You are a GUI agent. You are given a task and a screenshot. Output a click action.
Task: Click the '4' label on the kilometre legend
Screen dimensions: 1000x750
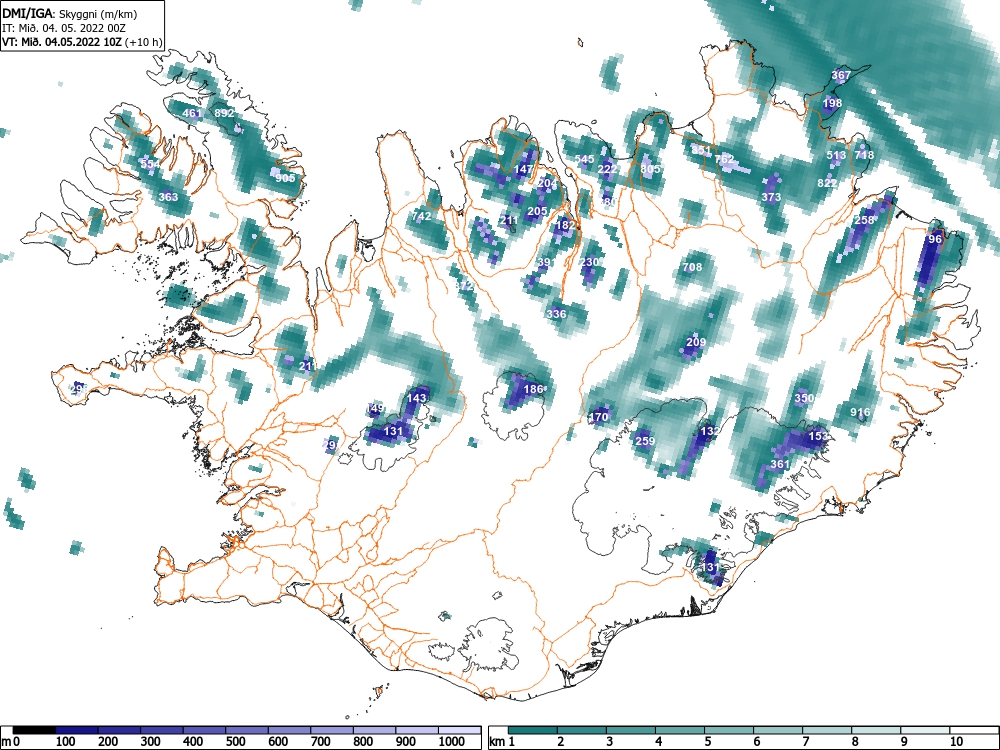click(658, 742)
